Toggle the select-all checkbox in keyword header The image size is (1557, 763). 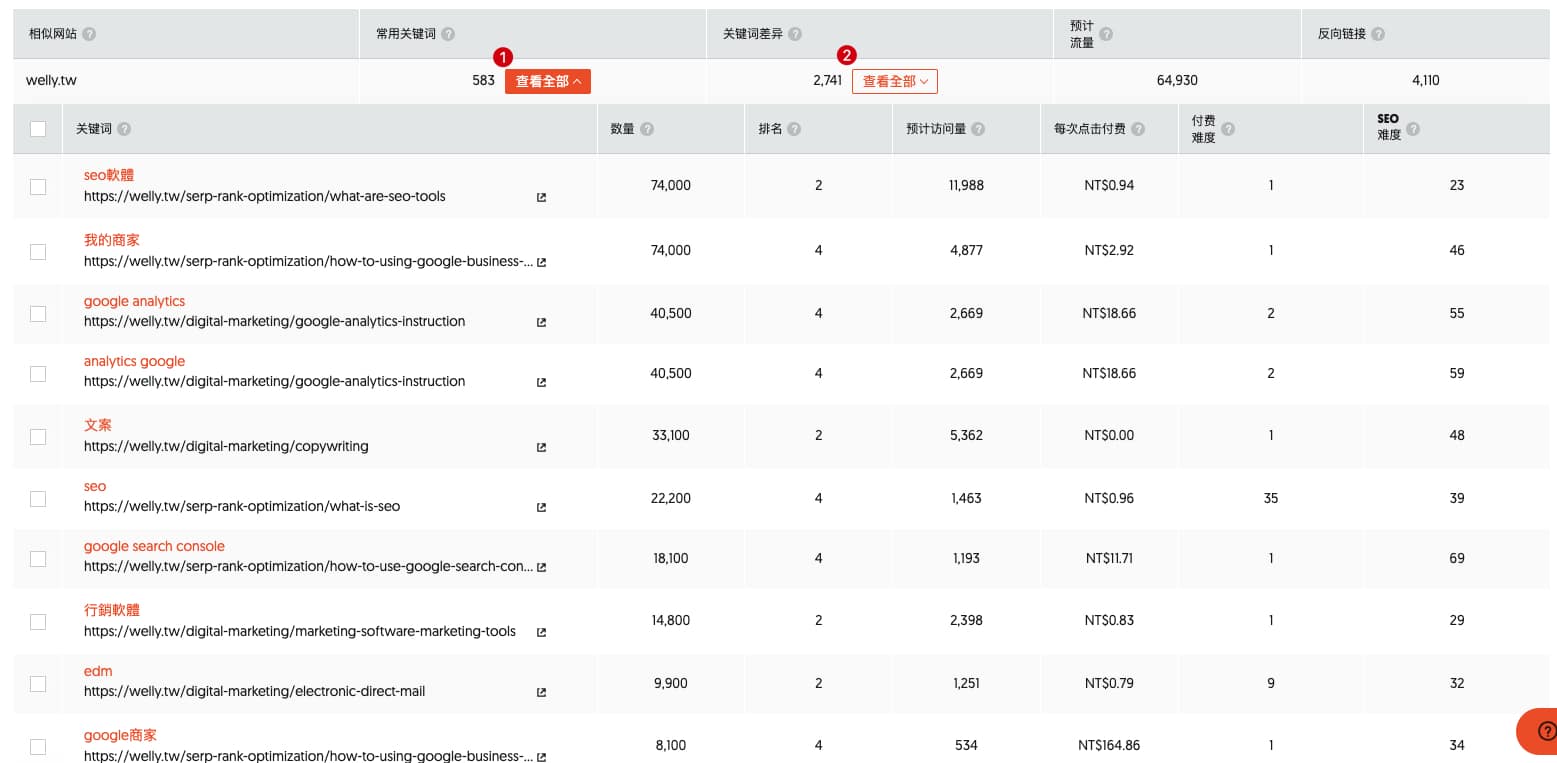point(38,129)
